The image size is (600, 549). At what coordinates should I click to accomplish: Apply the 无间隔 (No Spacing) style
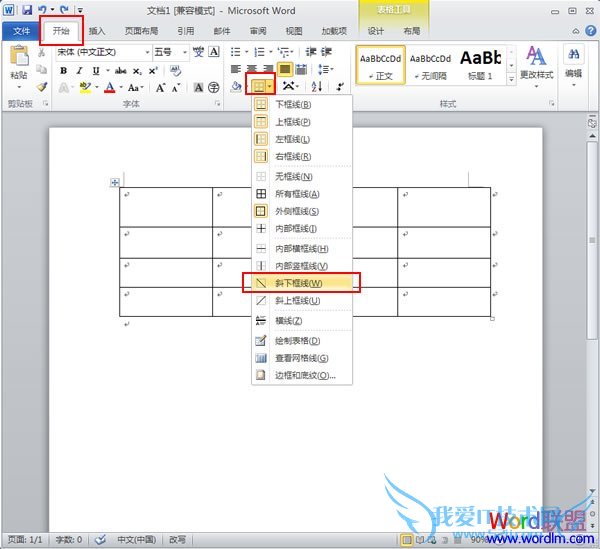(x=430, y=65)
